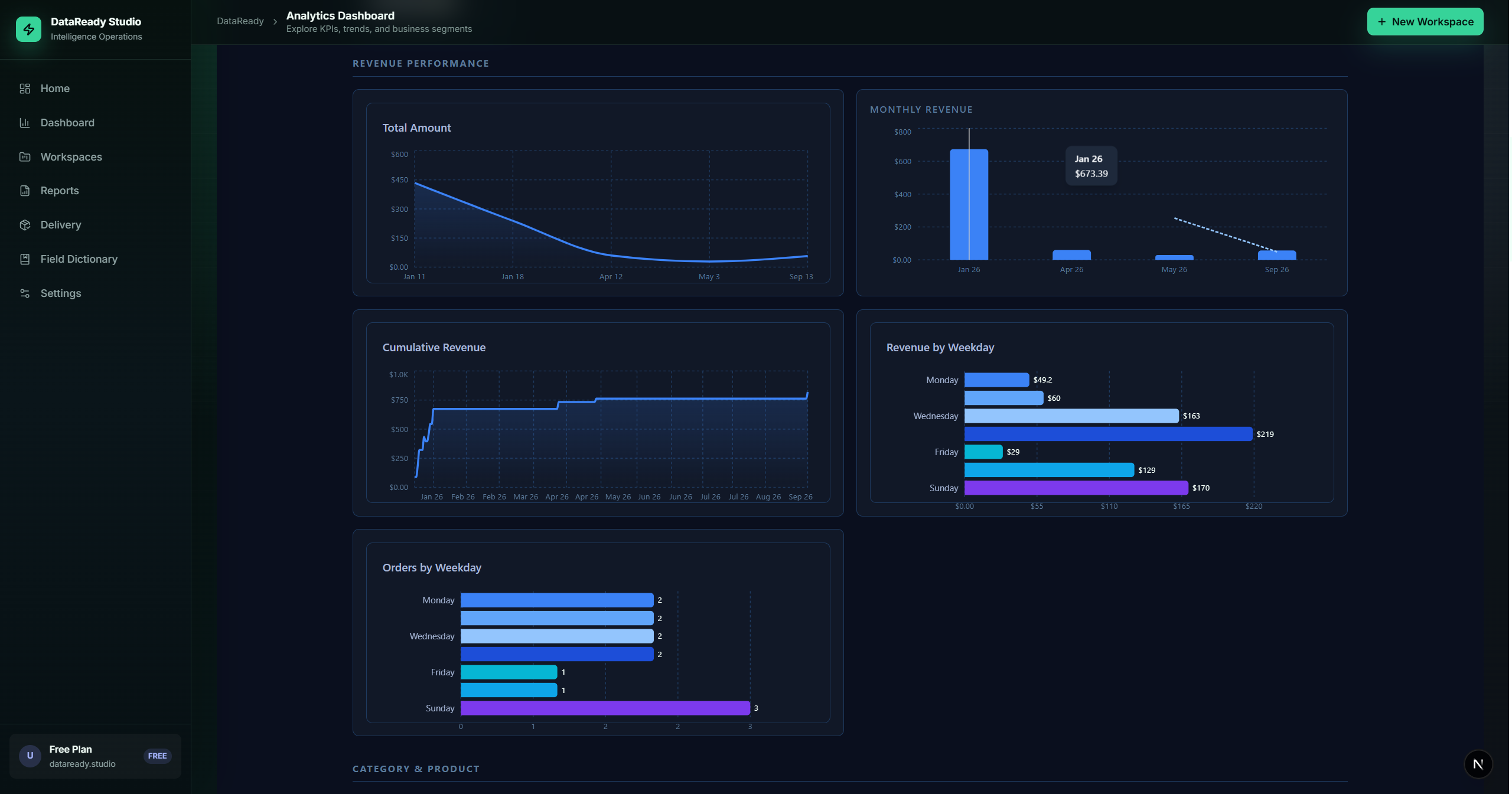
Task: Click the Friday $29 revenue bar
Action: pyautogui.click(x=984, y=452)
